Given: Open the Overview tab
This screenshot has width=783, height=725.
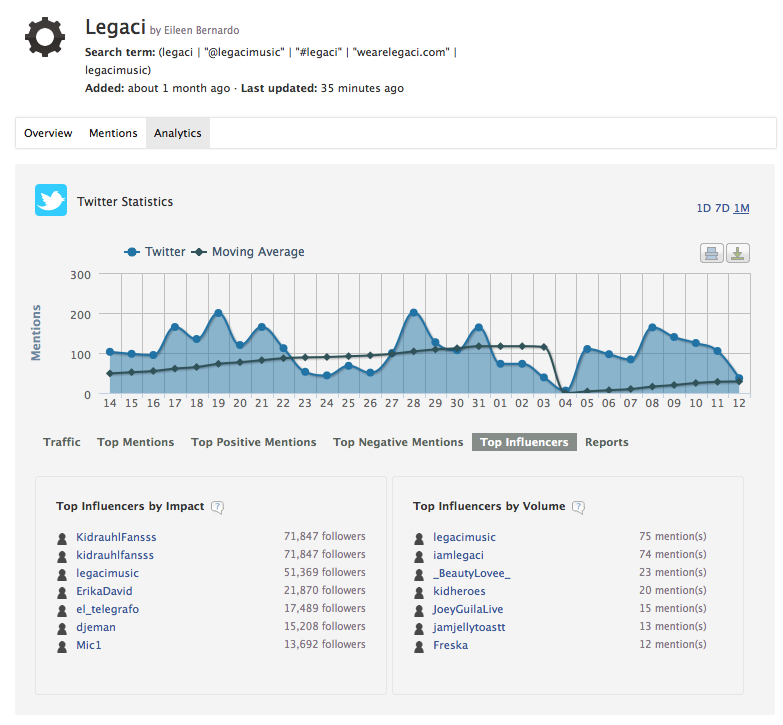Looking at the screenshot, I should 48,133.
